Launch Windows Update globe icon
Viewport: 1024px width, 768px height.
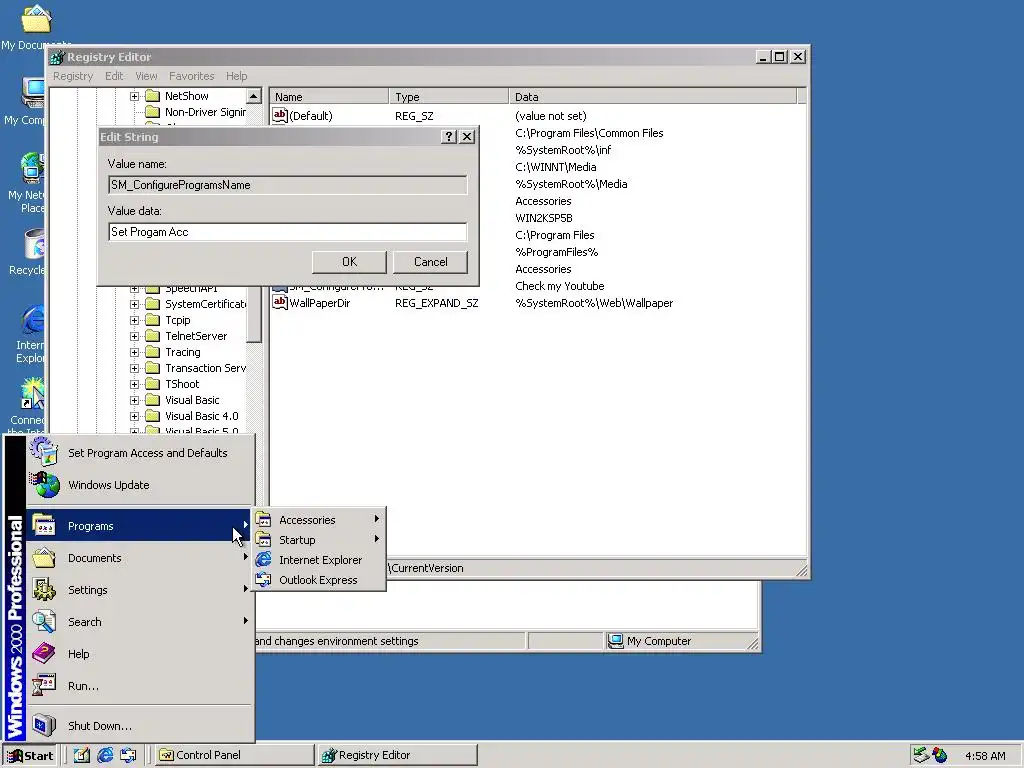44,485
